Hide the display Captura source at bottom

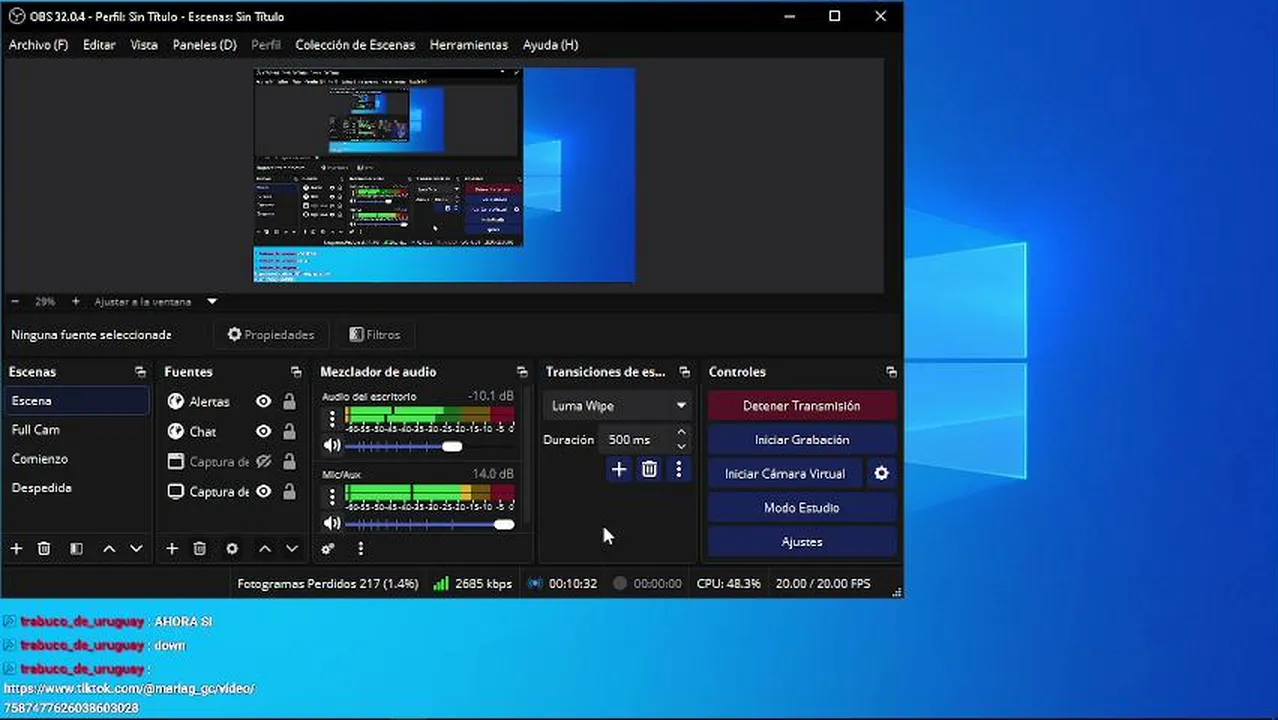263,492
